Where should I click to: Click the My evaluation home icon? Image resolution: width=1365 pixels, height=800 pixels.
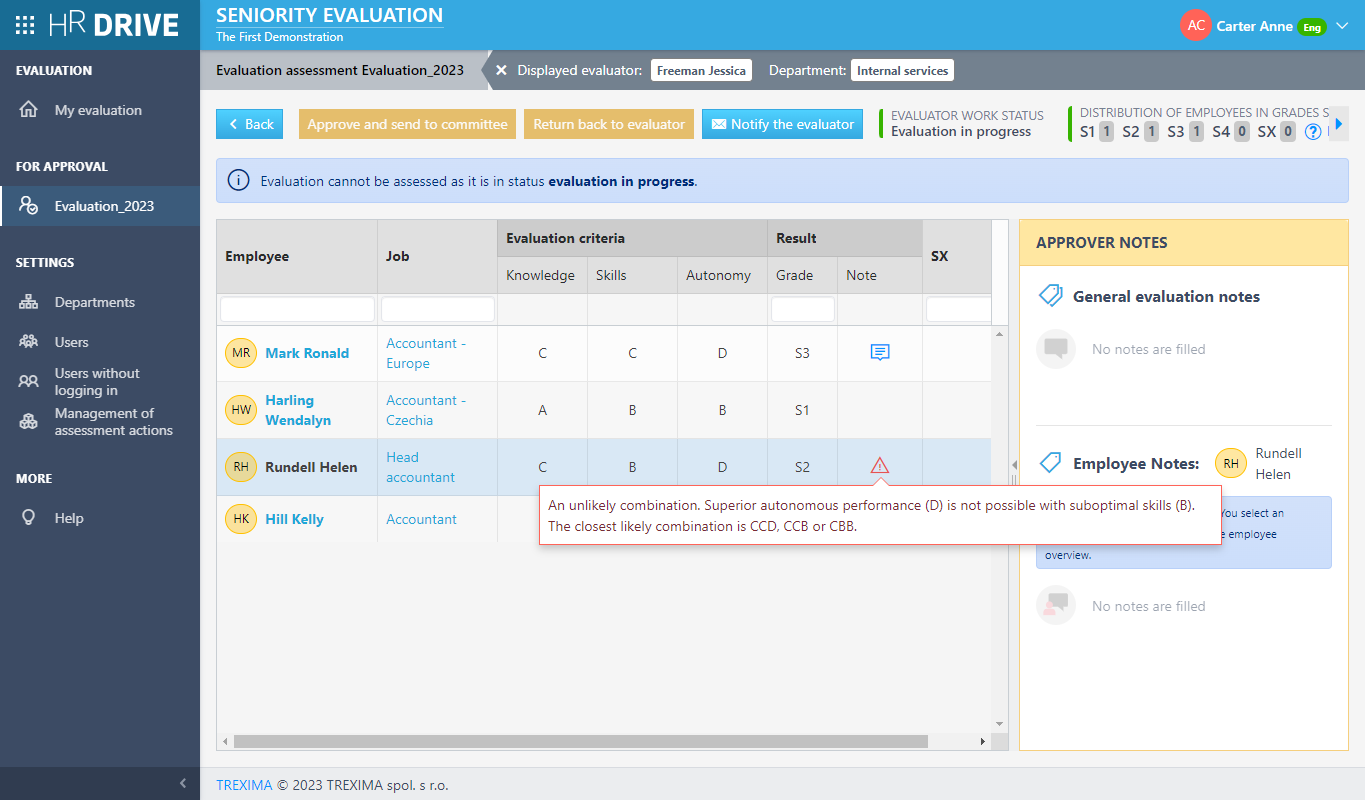(34, 110)
